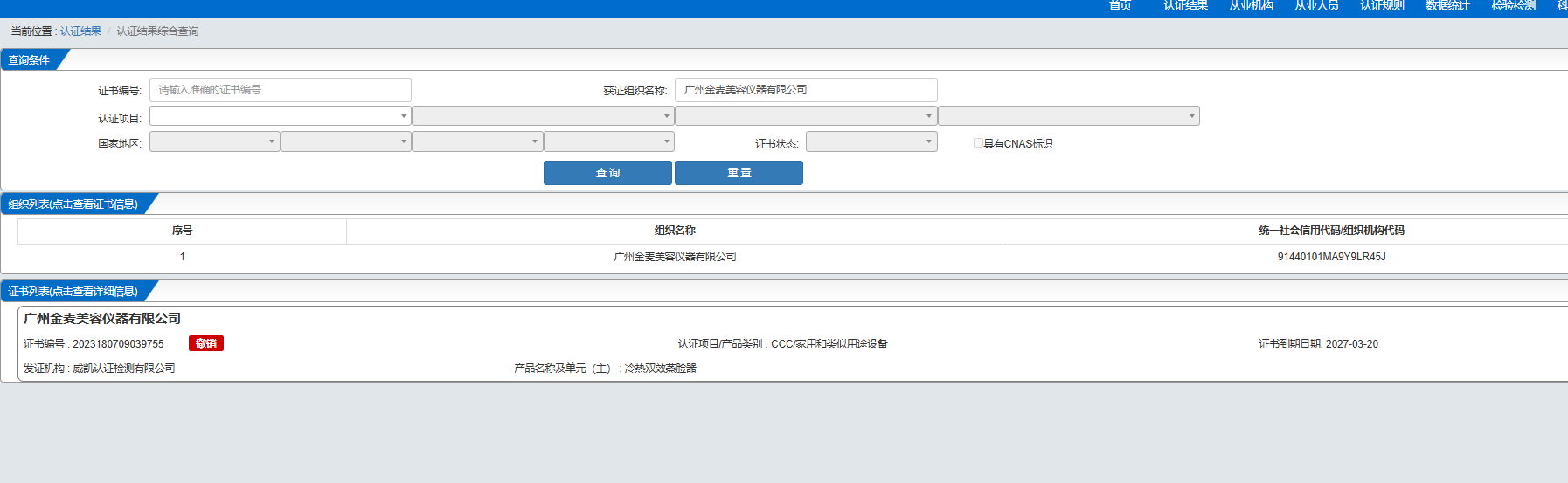This screenshot has width=1568, height=483.
Task: Click certificate card title 广州金麦美容仪器有限公司
Action: [102, 319]
